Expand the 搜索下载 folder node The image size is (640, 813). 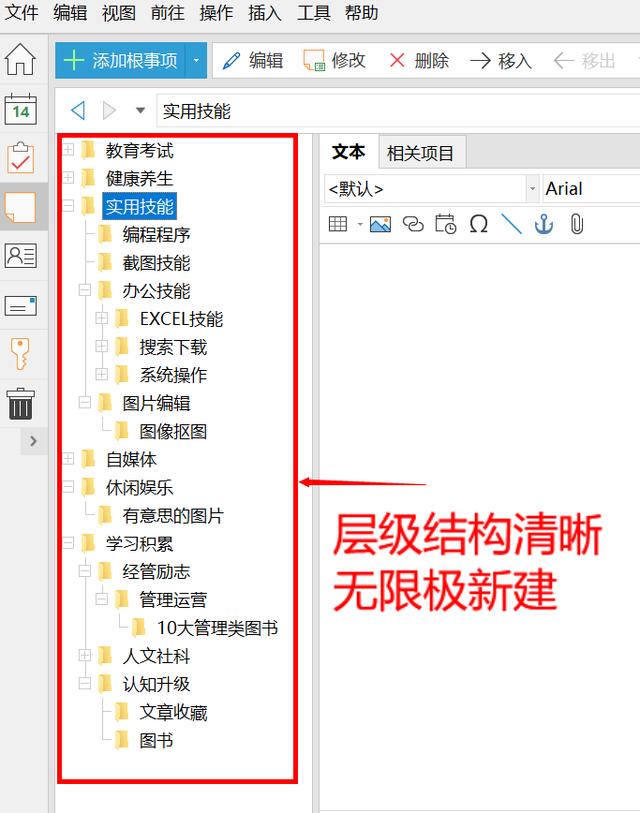tap(102, 346)
